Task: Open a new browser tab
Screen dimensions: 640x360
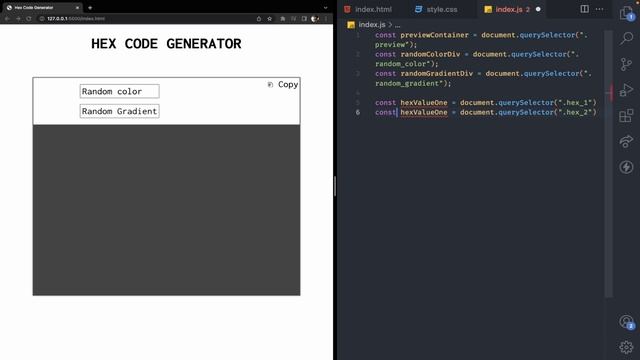Action: (x=90, y=7)
